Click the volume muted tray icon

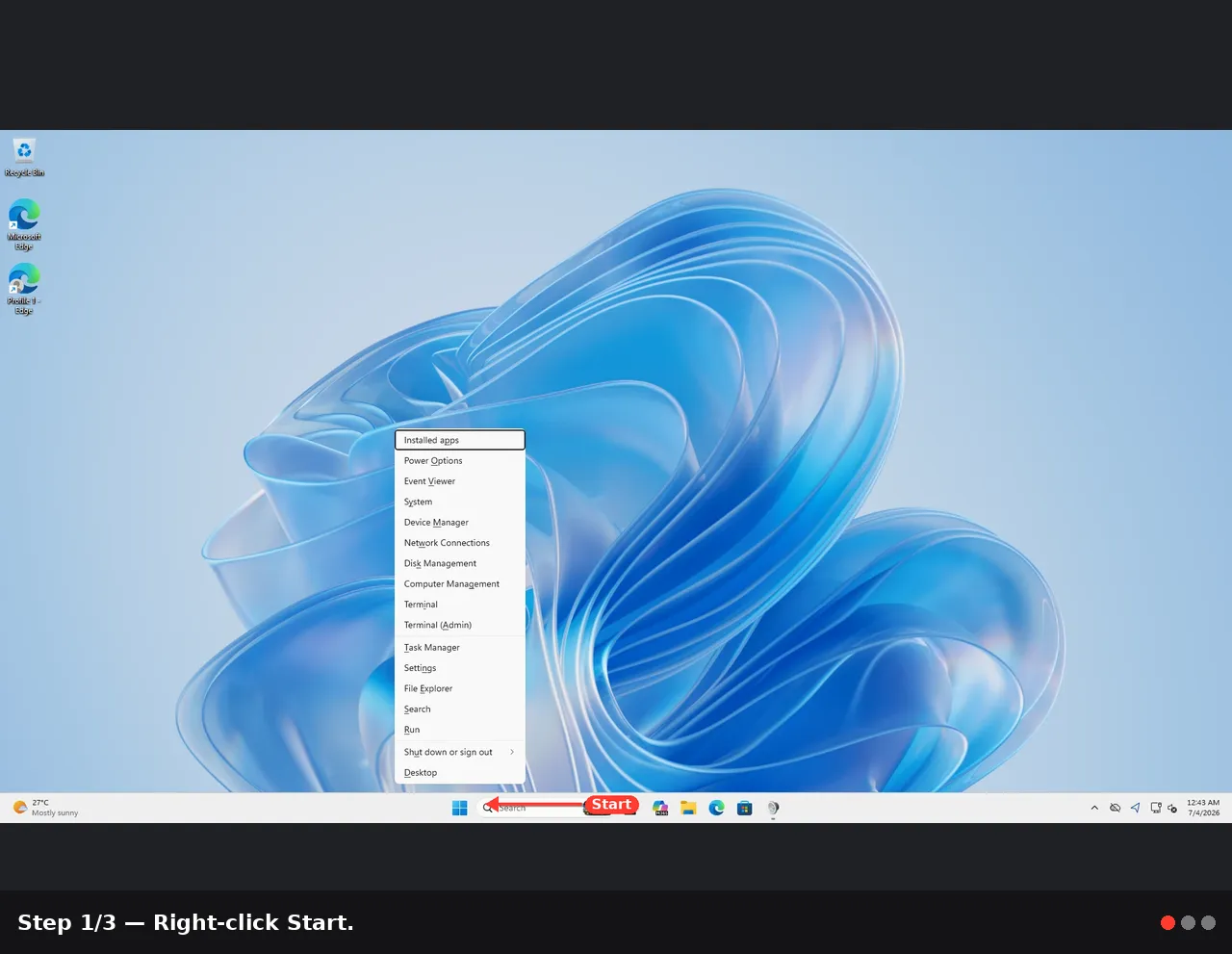coord(1172,808)
